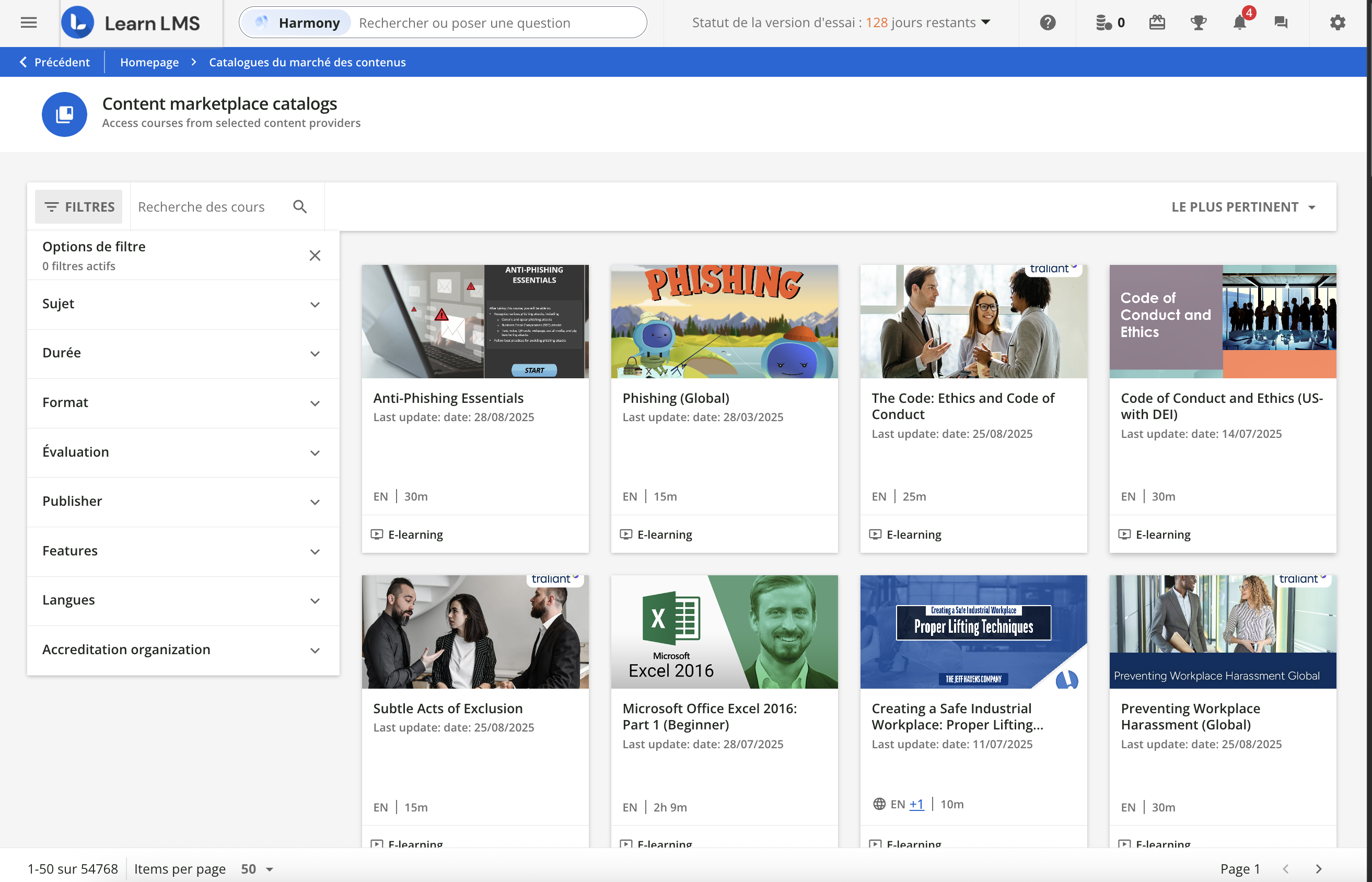This screenshot has height=882, width=1372.
Task: Click the course search magnifier icon
Action: [x=300, y=207]
